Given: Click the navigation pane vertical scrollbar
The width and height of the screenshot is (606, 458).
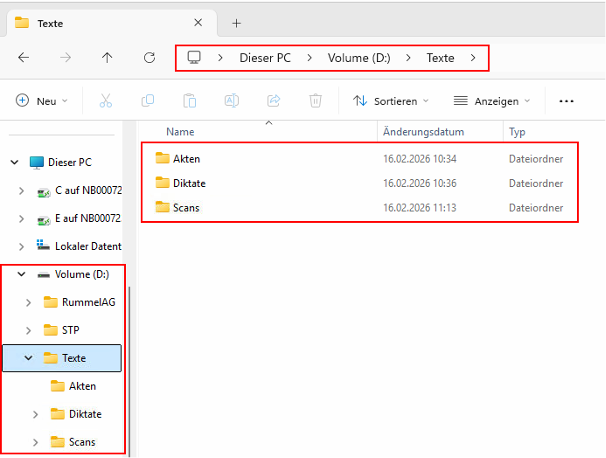Looking at the screenshot, I should (129, 371).
